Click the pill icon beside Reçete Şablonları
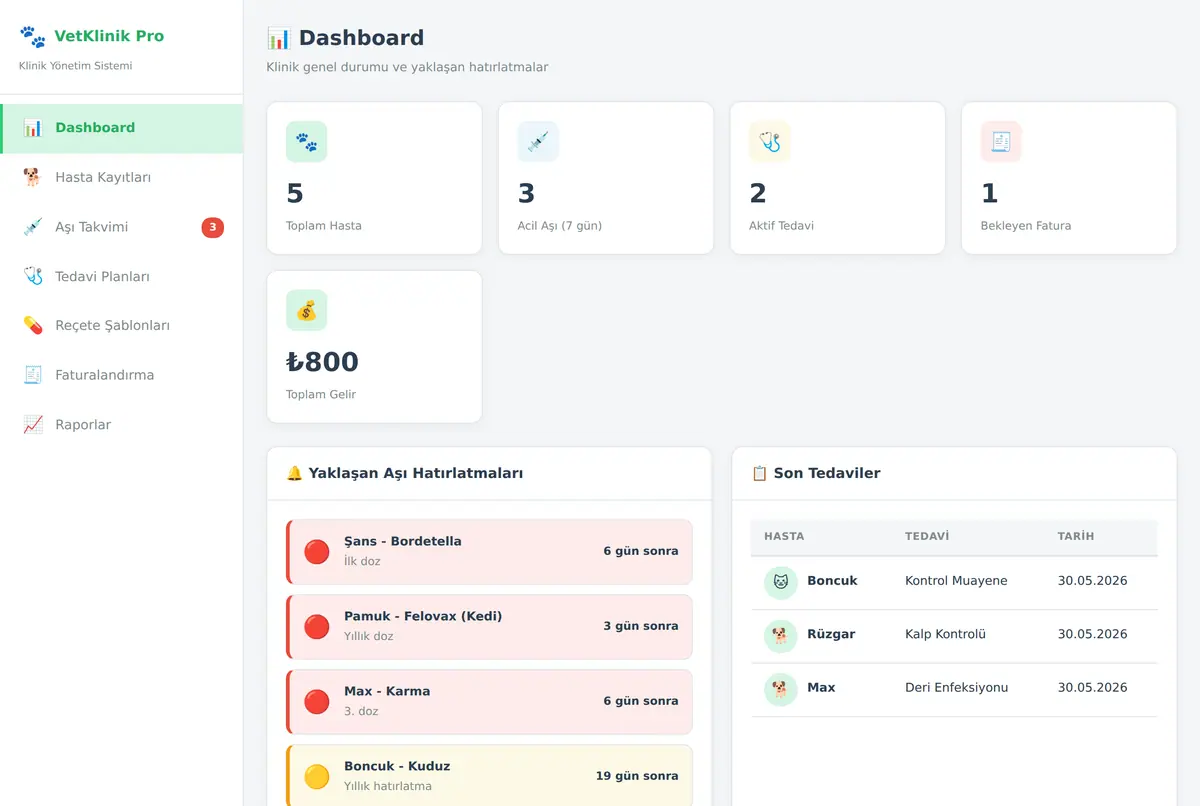The image size is (1200, 806). tap(33, 326)
